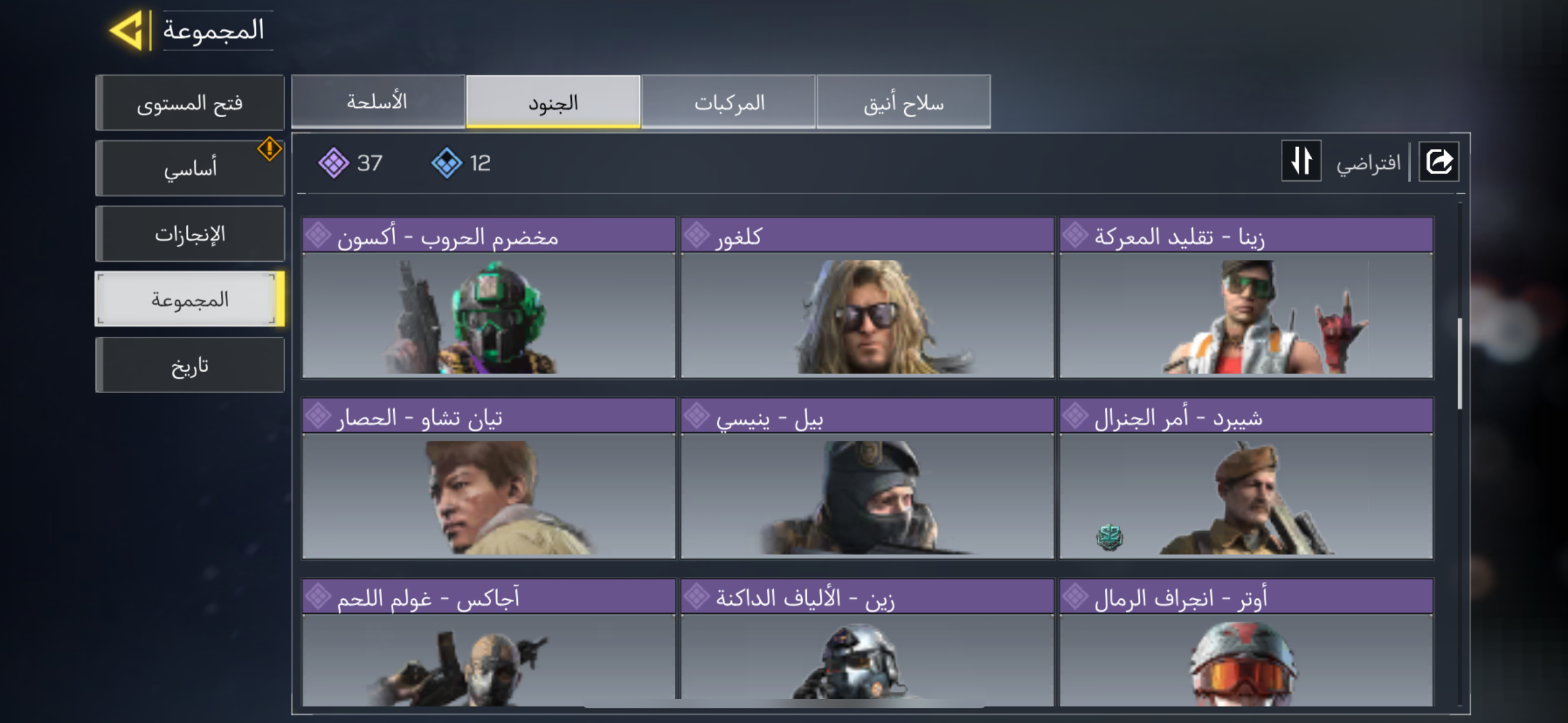Click the yellow back arrow icon

pos(127,29)
